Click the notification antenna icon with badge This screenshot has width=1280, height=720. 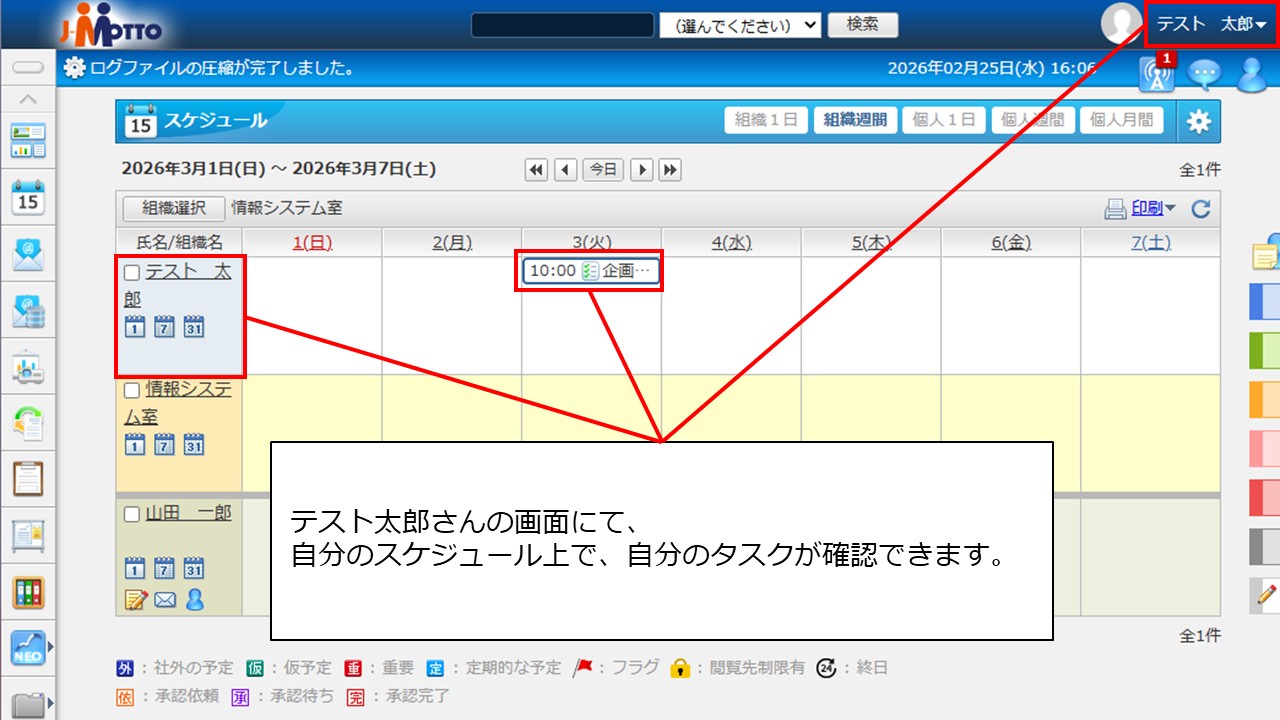[x=1156, y=75]
